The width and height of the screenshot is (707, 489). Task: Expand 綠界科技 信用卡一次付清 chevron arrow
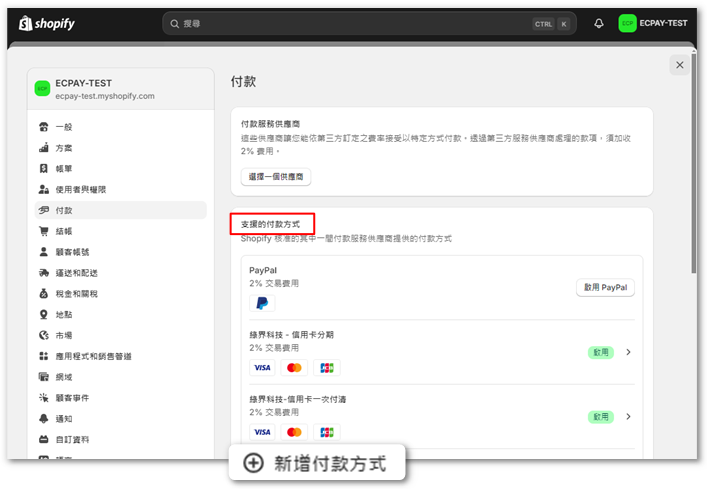(x=628, y=416)
